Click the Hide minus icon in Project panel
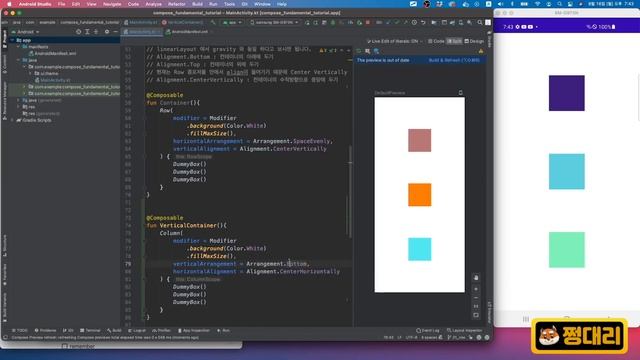Image resolution: width=640 pixels, height=360 pixels. 116,31
